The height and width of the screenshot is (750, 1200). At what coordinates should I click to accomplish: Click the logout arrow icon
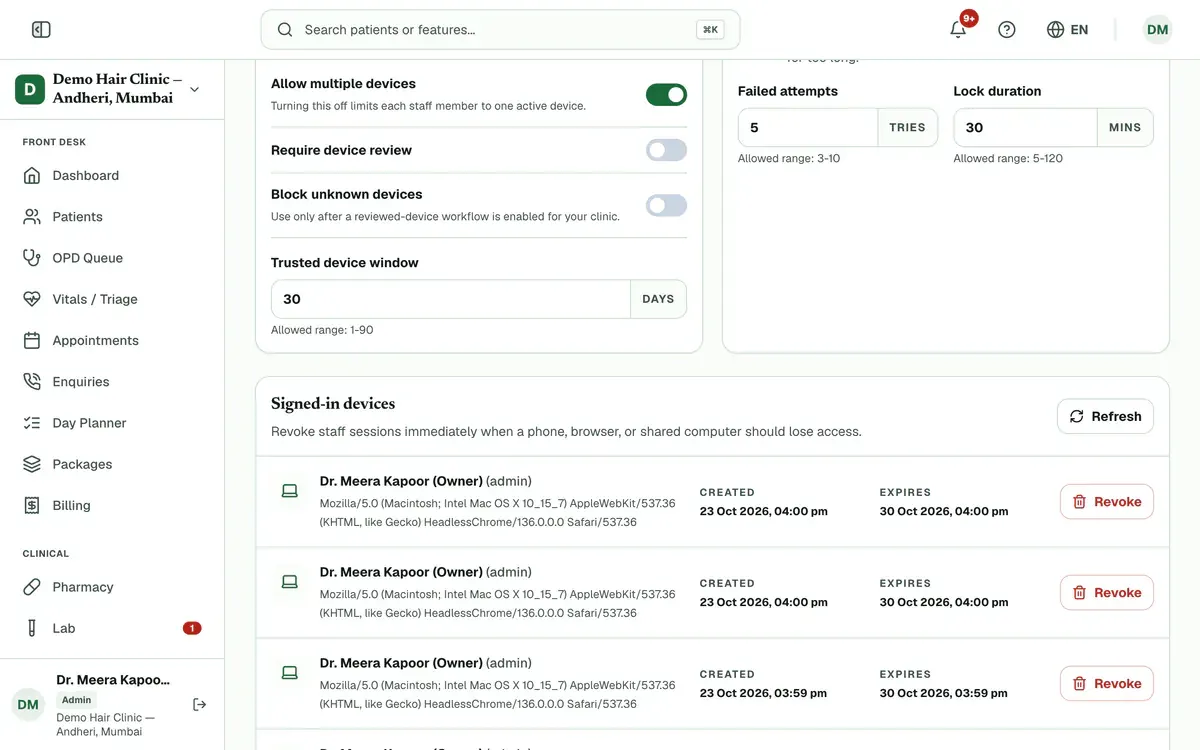199,705
